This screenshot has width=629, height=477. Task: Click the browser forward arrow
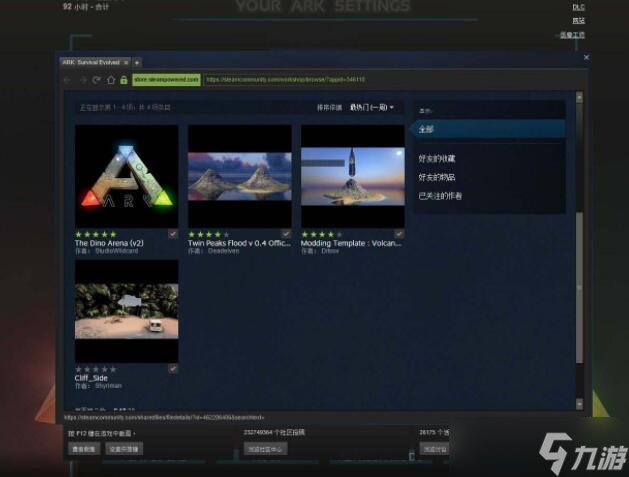point(82,80)
